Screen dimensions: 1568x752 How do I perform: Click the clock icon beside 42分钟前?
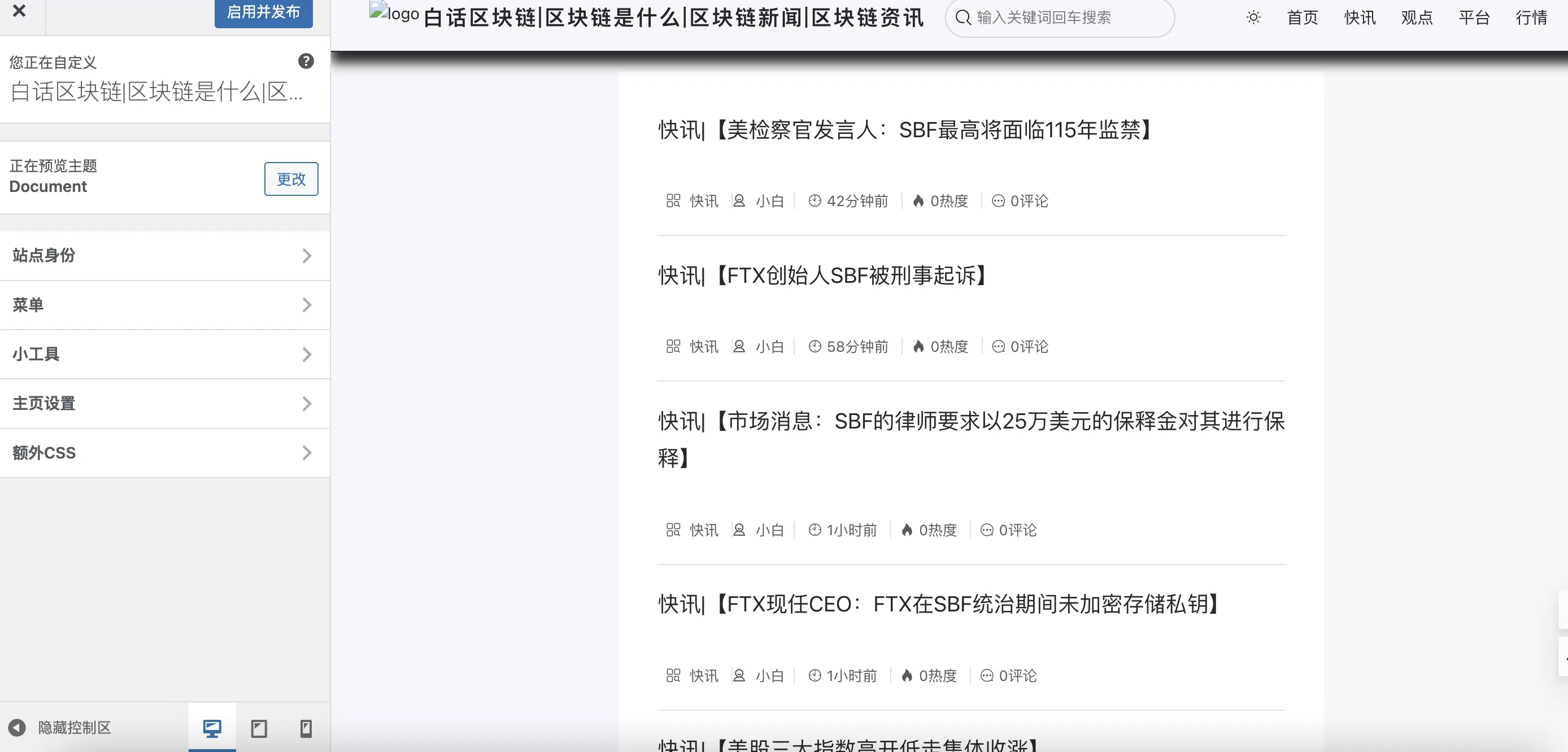(x=815, y=201)
